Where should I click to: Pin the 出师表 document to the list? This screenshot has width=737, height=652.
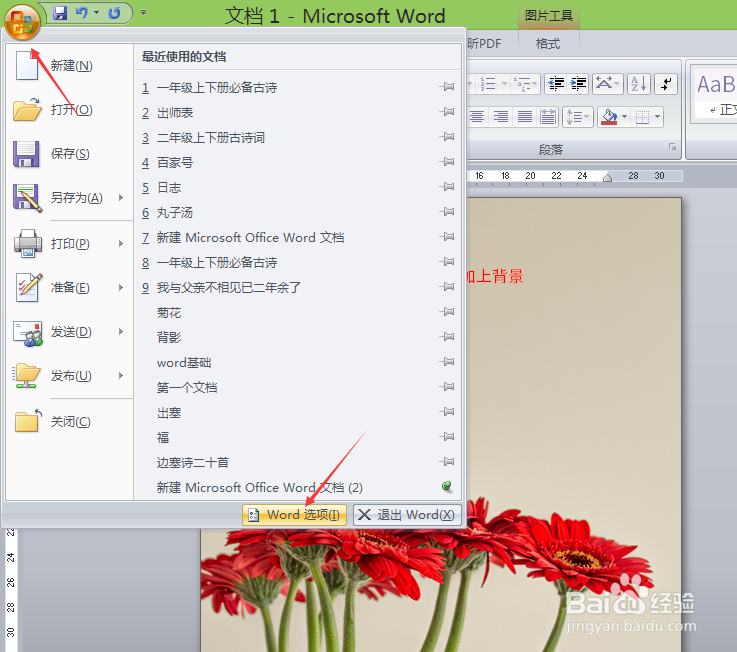tap(447, 111)
